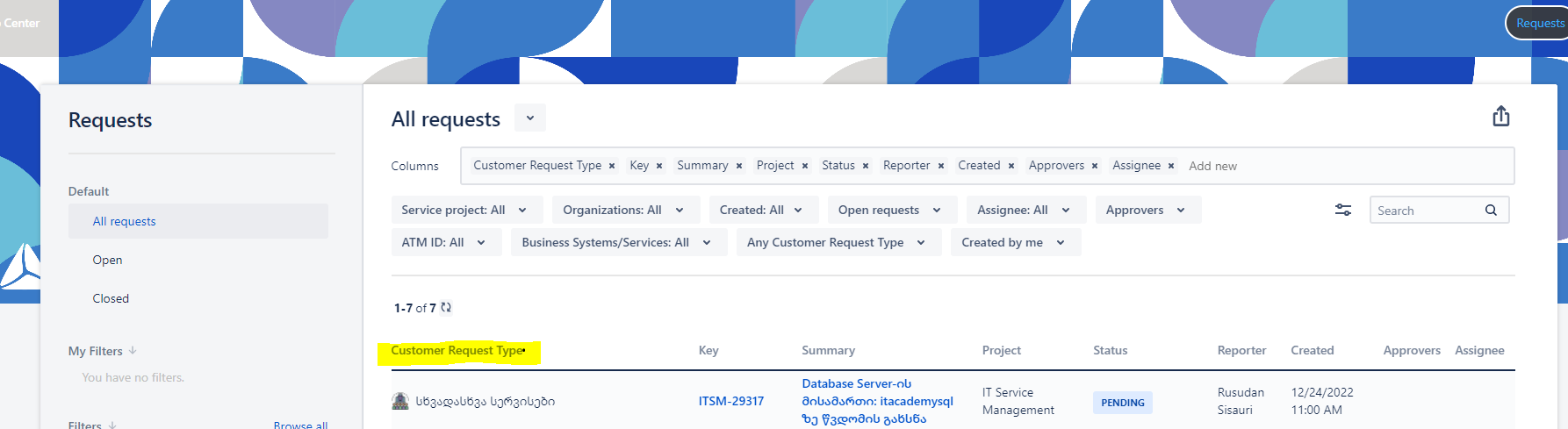Sort by the Summary column header

tap(828, 350)
